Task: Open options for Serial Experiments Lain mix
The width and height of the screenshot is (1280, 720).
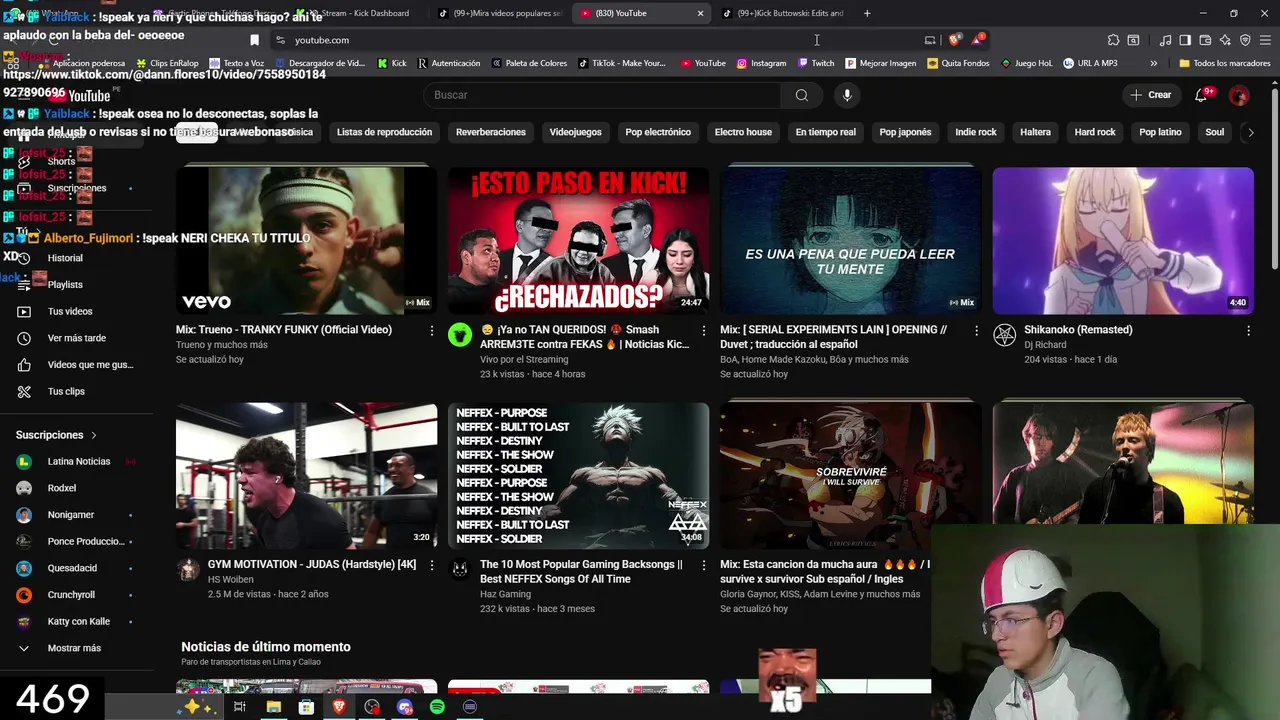Action: pos(976,331)
